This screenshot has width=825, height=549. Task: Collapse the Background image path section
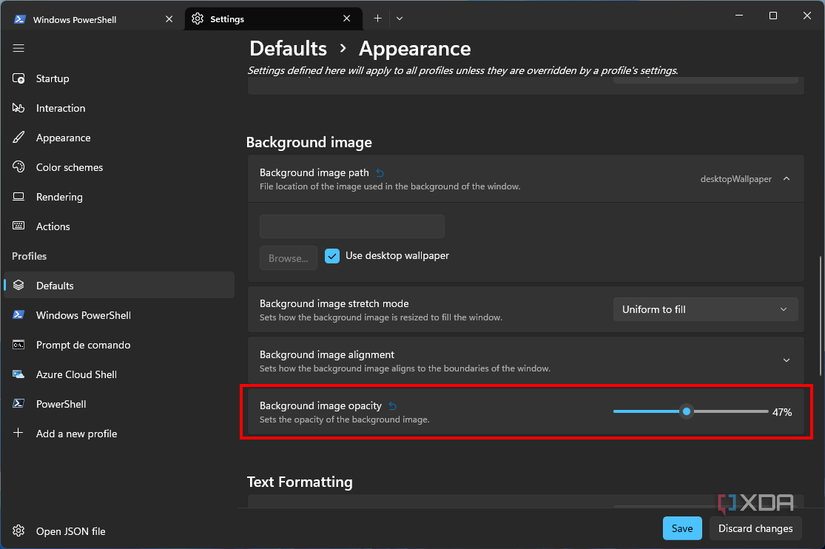786,179
